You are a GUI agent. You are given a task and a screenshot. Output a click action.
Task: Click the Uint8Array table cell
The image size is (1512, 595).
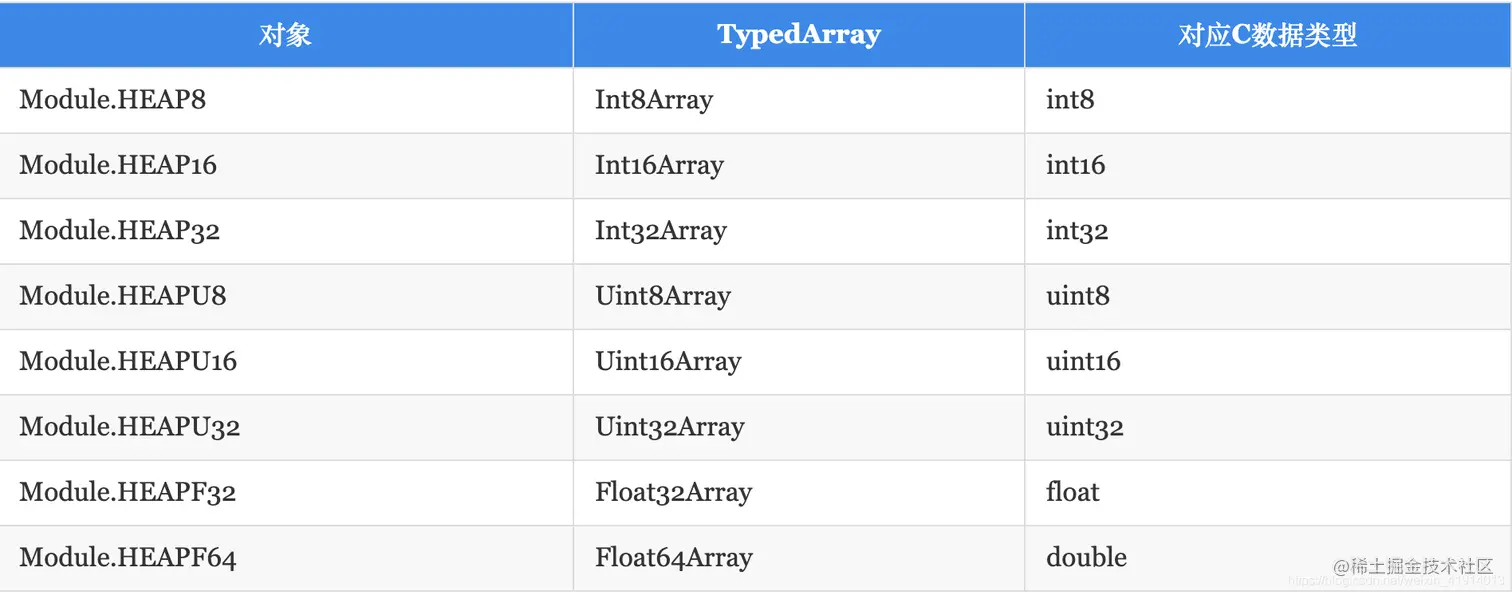coord(663,296)
